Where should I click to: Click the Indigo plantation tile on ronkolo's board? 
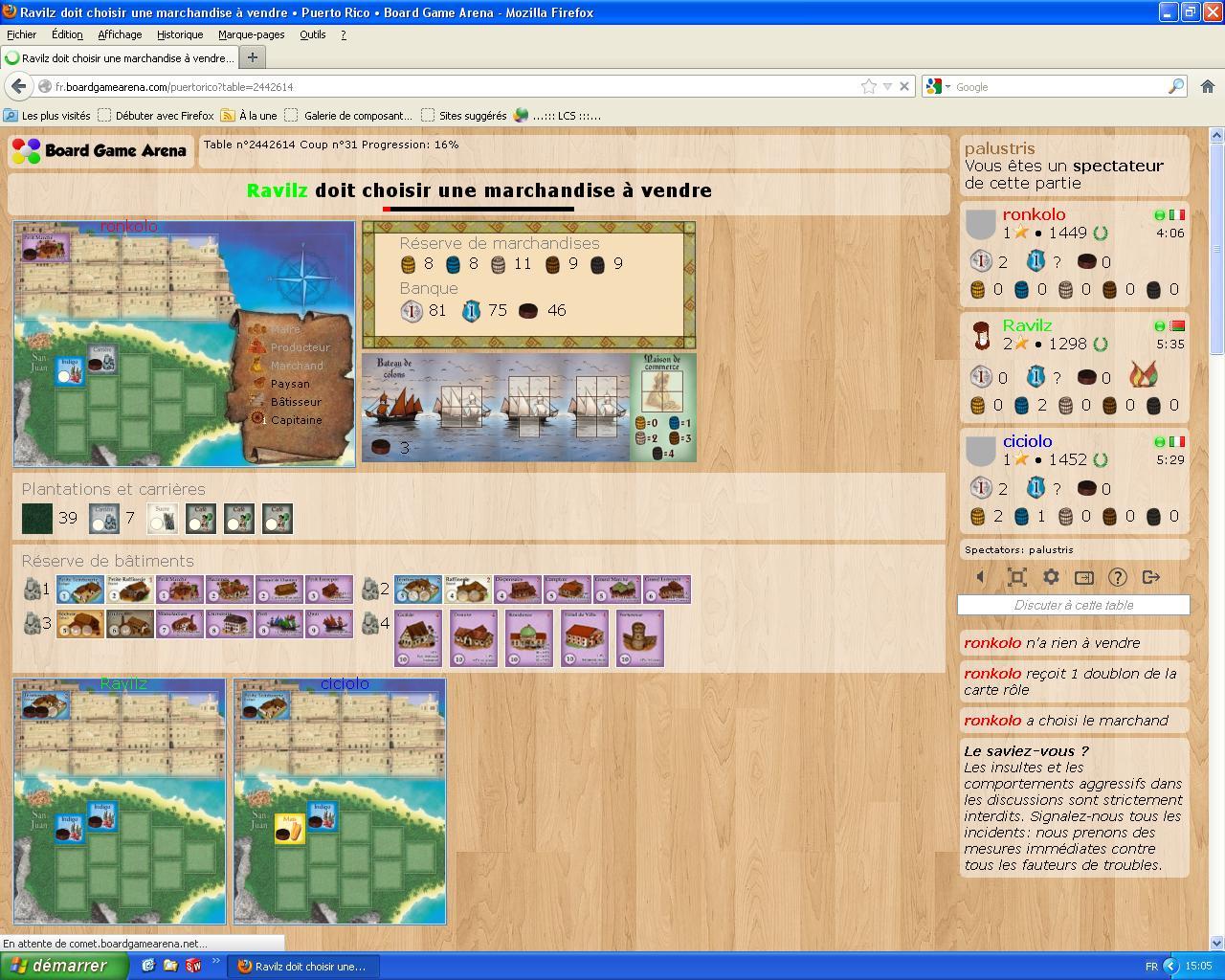tap(69, 369)
